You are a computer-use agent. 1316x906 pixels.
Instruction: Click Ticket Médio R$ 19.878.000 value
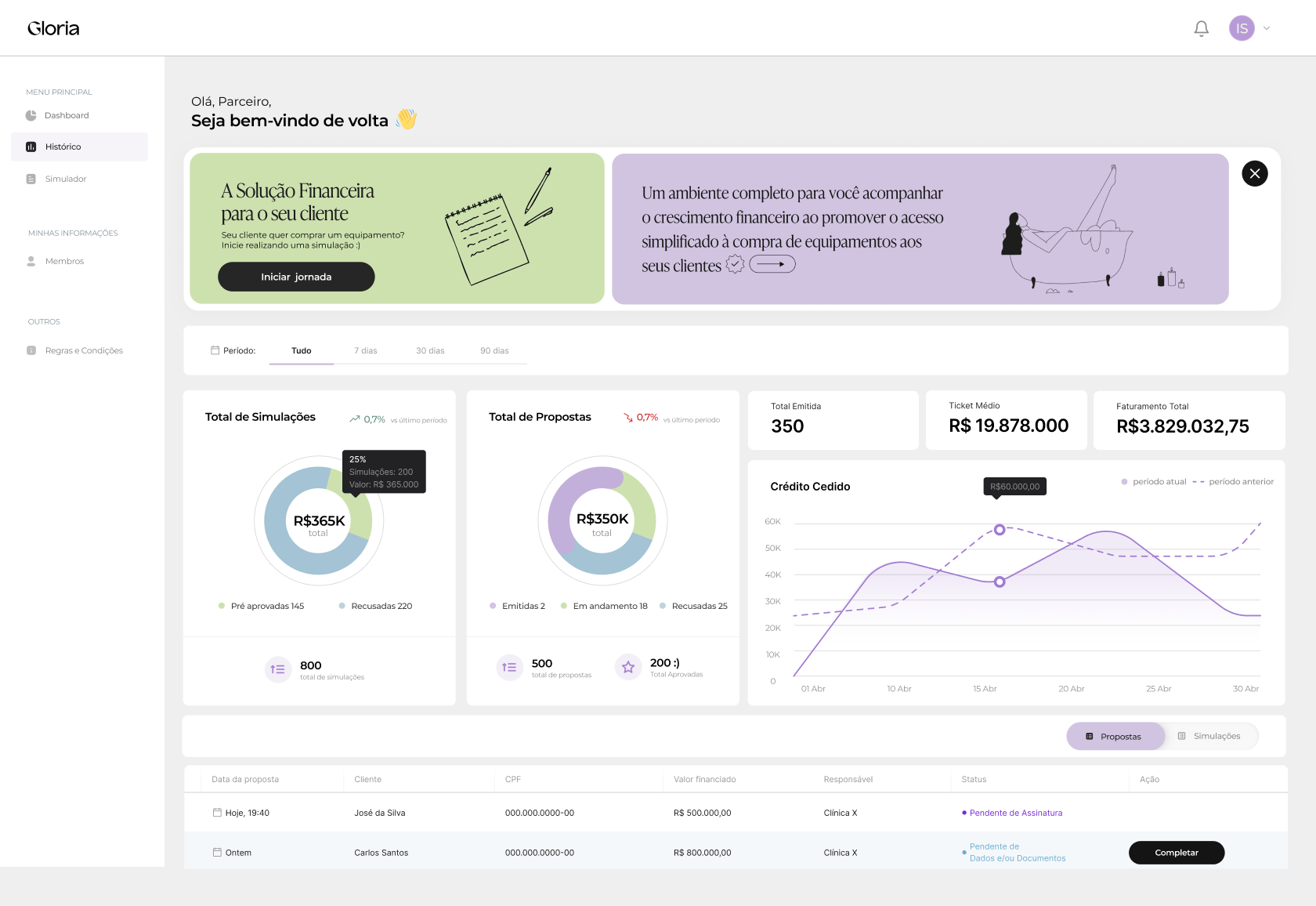click(x=1009, y=426)
